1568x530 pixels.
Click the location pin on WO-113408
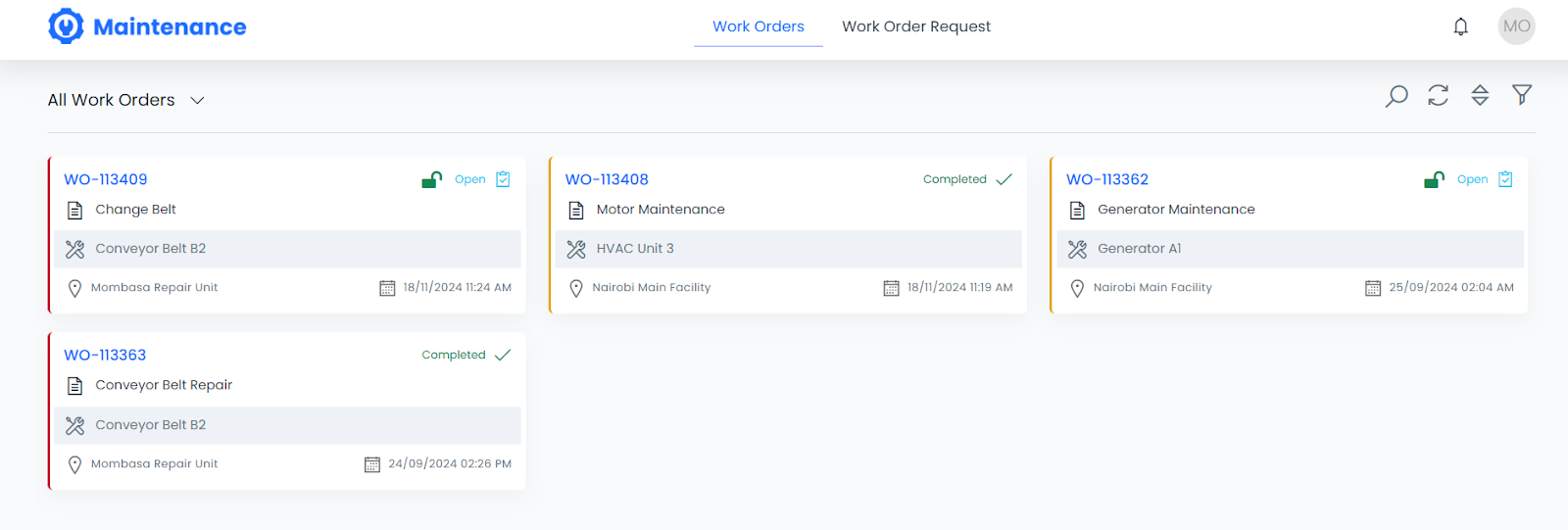coord(576,288)
